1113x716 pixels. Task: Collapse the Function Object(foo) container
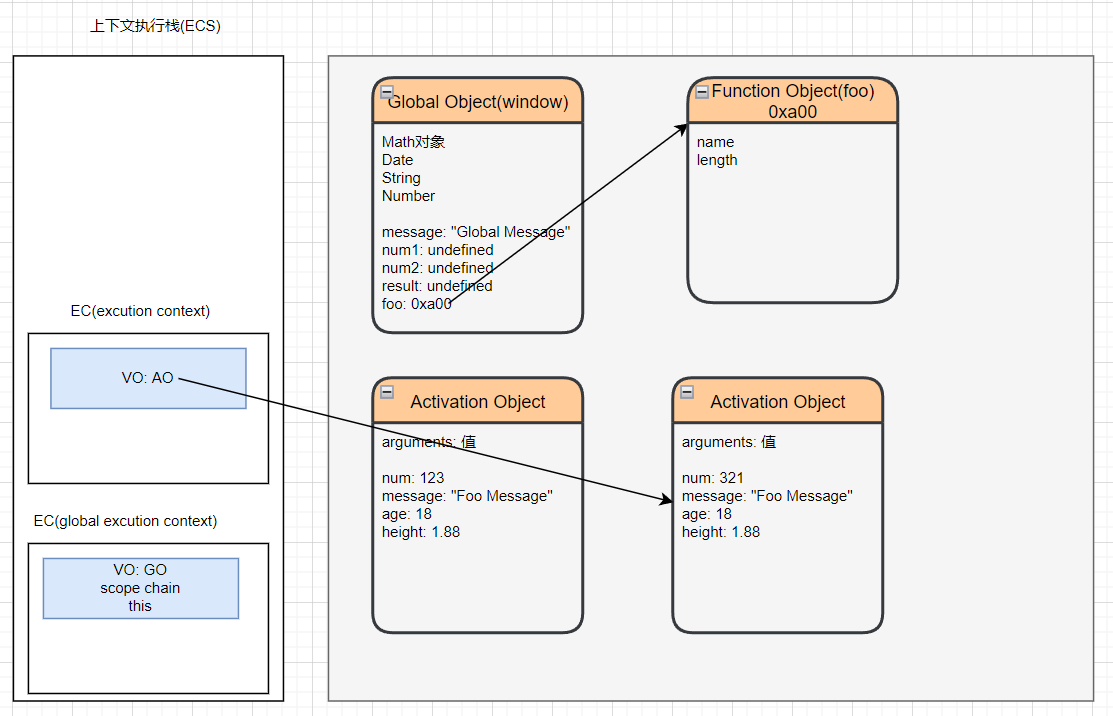point(702,92)
